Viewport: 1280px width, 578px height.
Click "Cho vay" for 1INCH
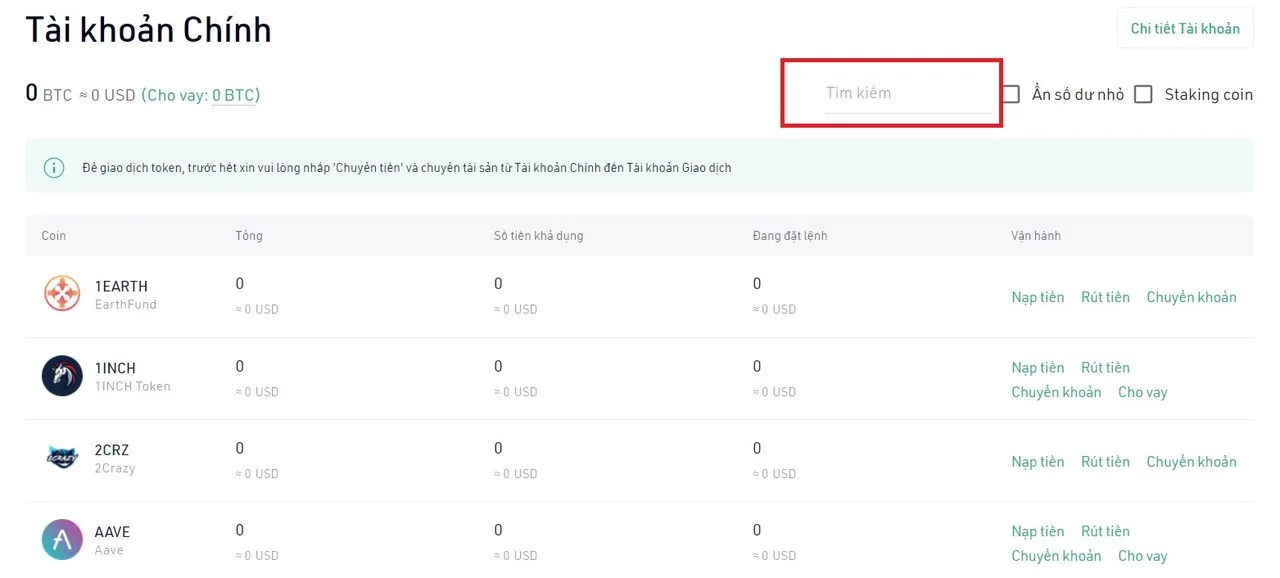tap(1142, 392)
